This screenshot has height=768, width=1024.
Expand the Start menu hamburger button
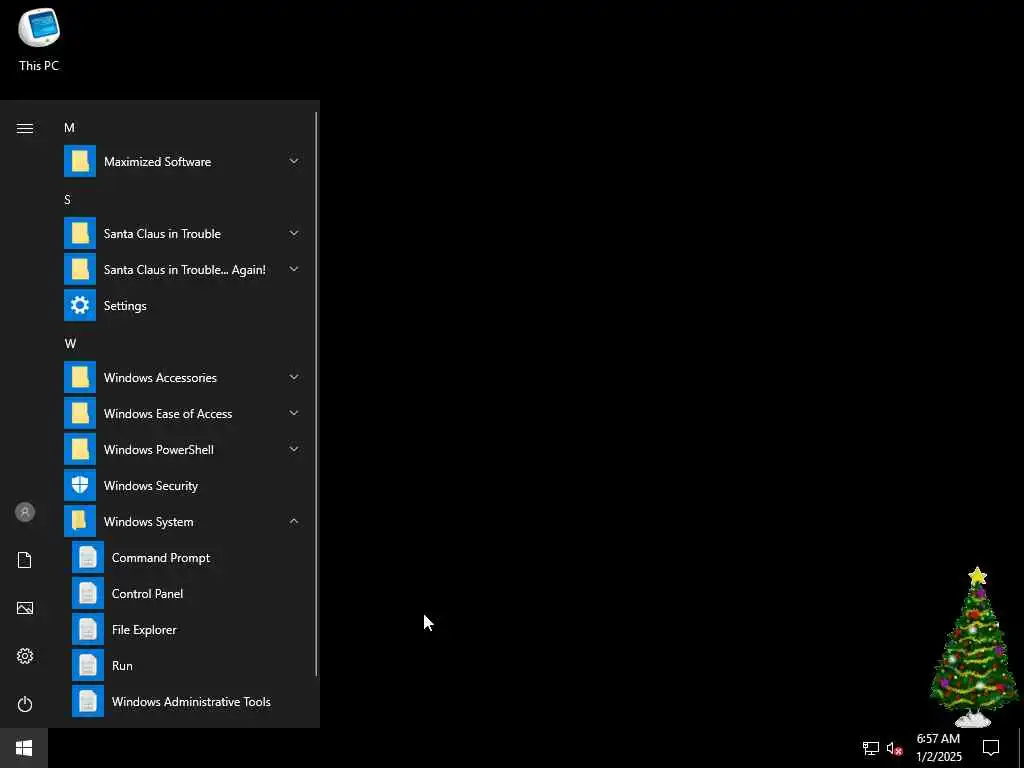25,128
